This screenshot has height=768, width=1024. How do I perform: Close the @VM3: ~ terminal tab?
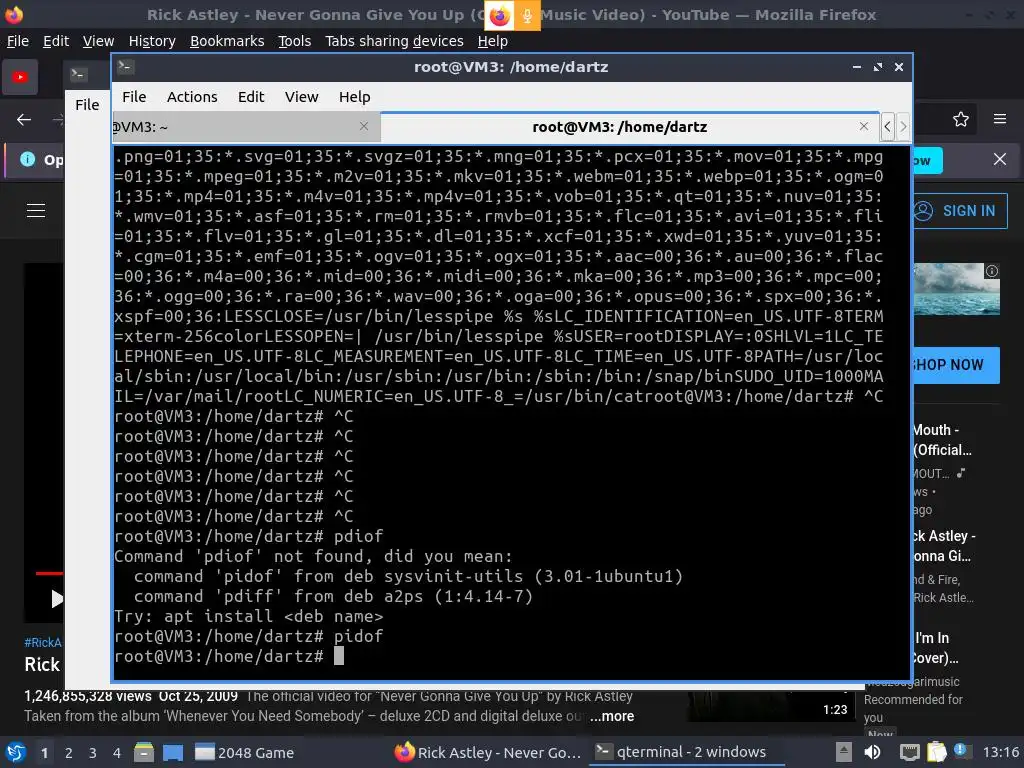pos(364,126)
